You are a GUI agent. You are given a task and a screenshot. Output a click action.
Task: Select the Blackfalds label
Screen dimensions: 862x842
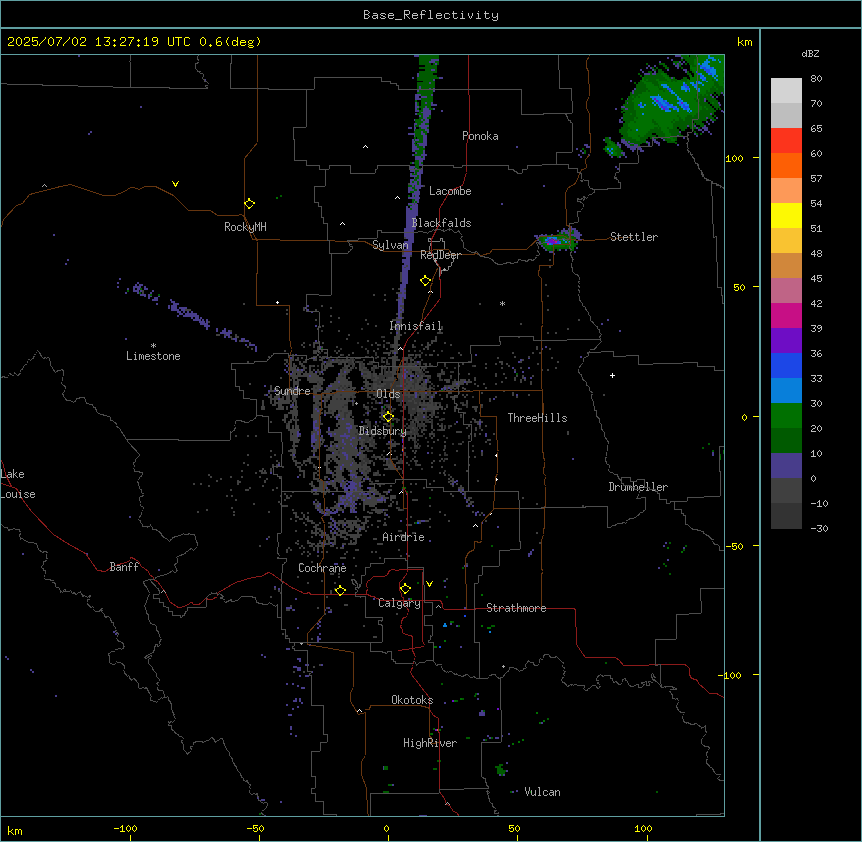pos(441,223)
